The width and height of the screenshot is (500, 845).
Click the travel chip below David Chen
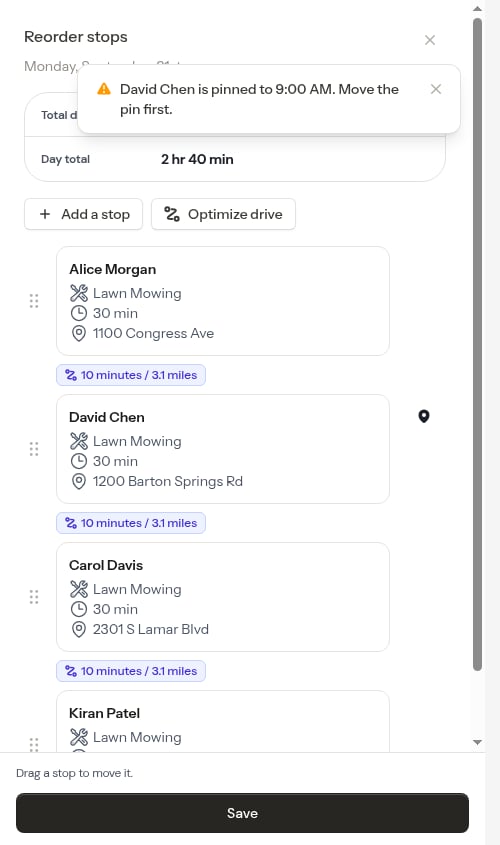[131, 523]
